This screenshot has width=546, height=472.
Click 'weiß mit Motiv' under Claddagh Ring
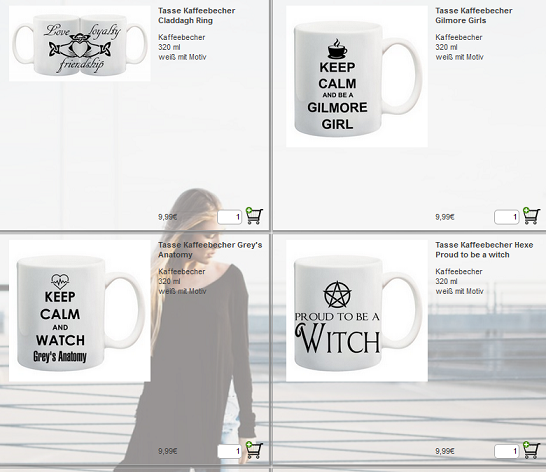[x=182, y=57]
